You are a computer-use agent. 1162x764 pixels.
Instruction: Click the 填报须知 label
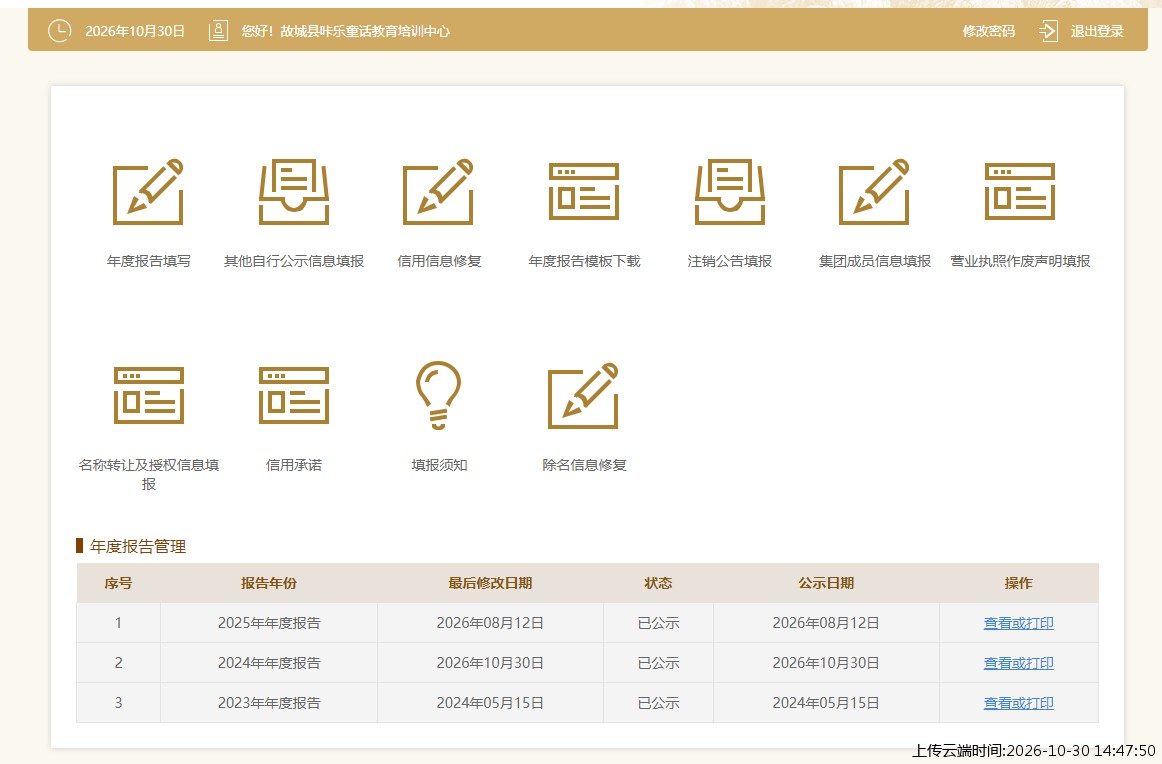pos(439,465)
